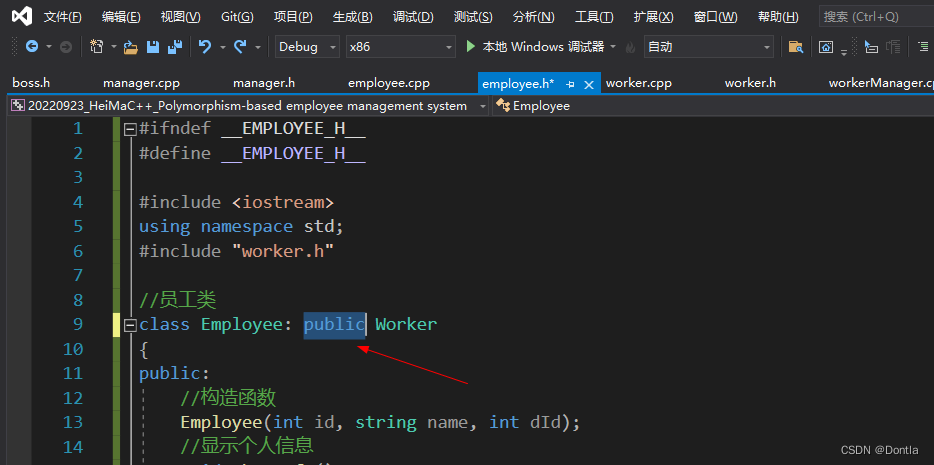
Task: Switch to the employee.cpp tab
Action: [x=388, y=83]
